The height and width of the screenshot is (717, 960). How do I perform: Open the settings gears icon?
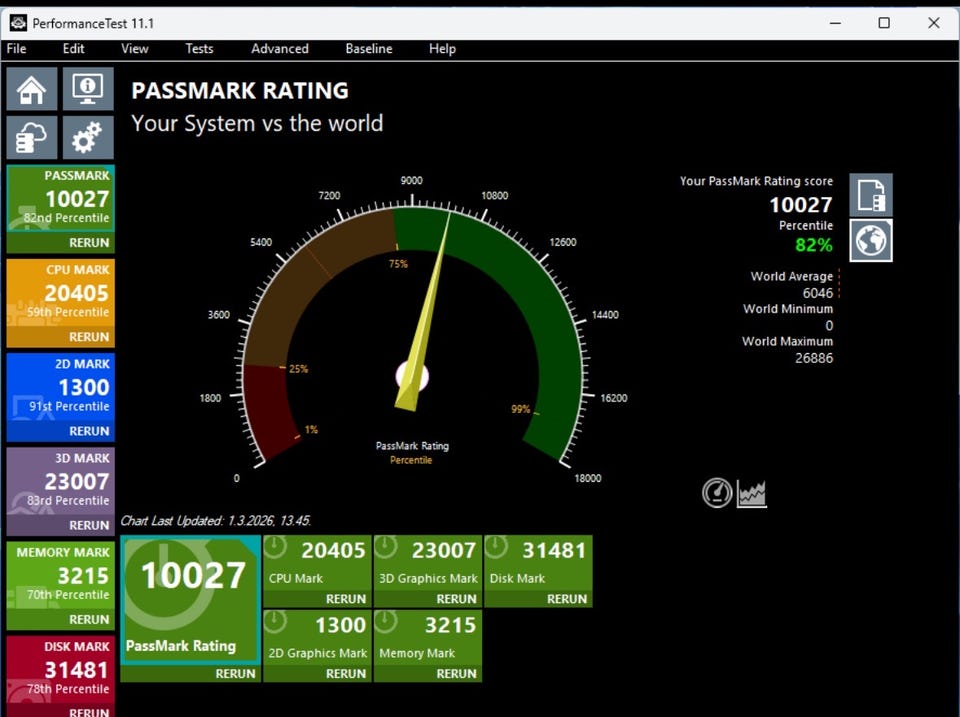coord(88,138)
